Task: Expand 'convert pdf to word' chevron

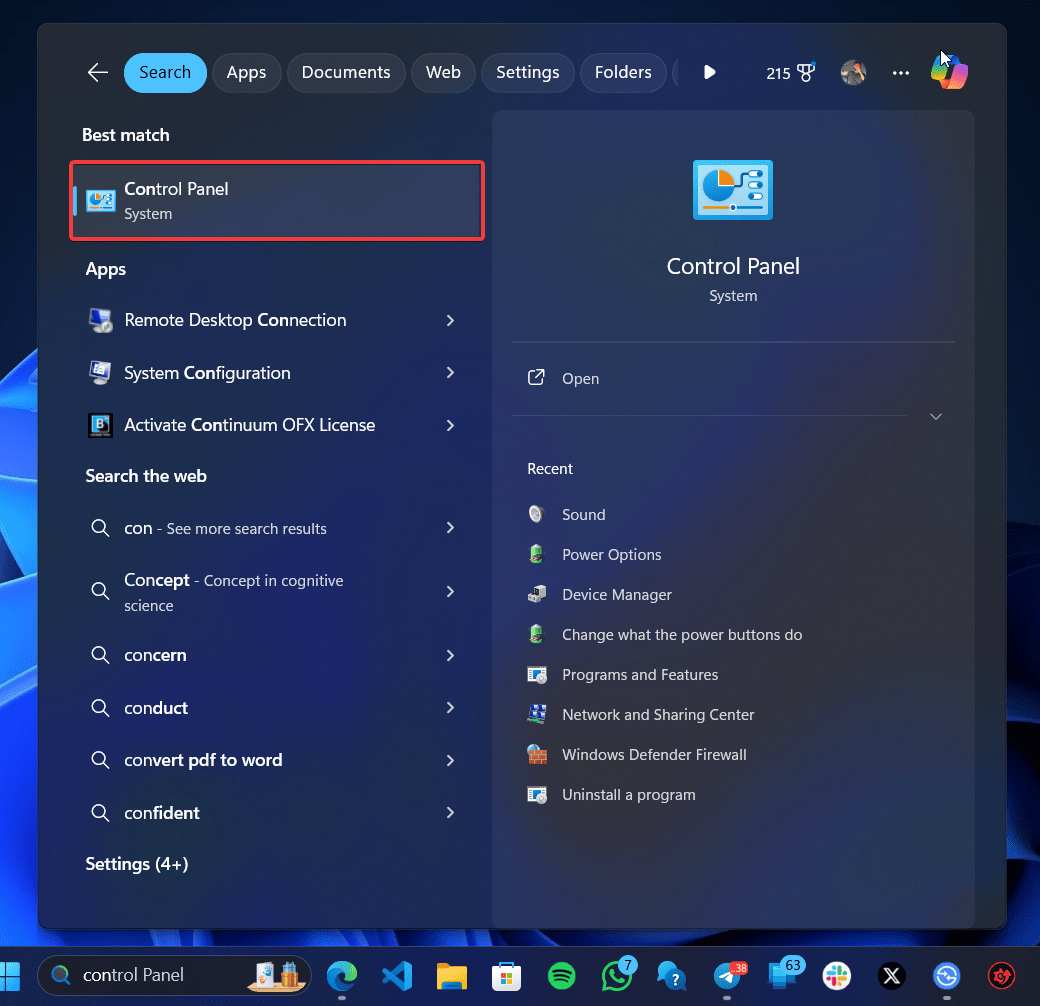Action: tap(450, 760)
